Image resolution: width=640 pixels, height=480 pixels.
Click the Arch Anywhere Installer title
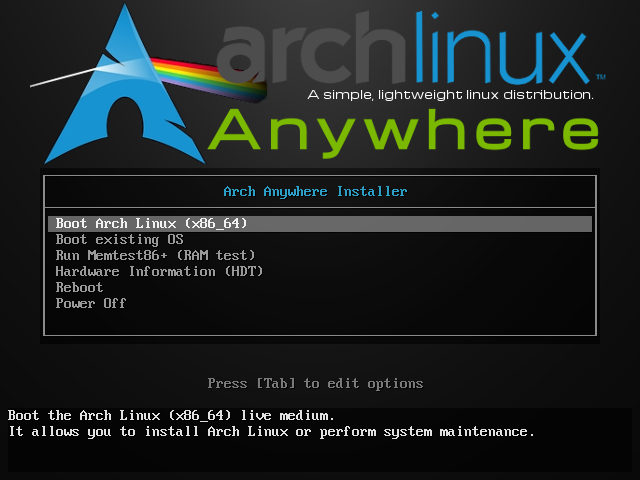(315, 191)
